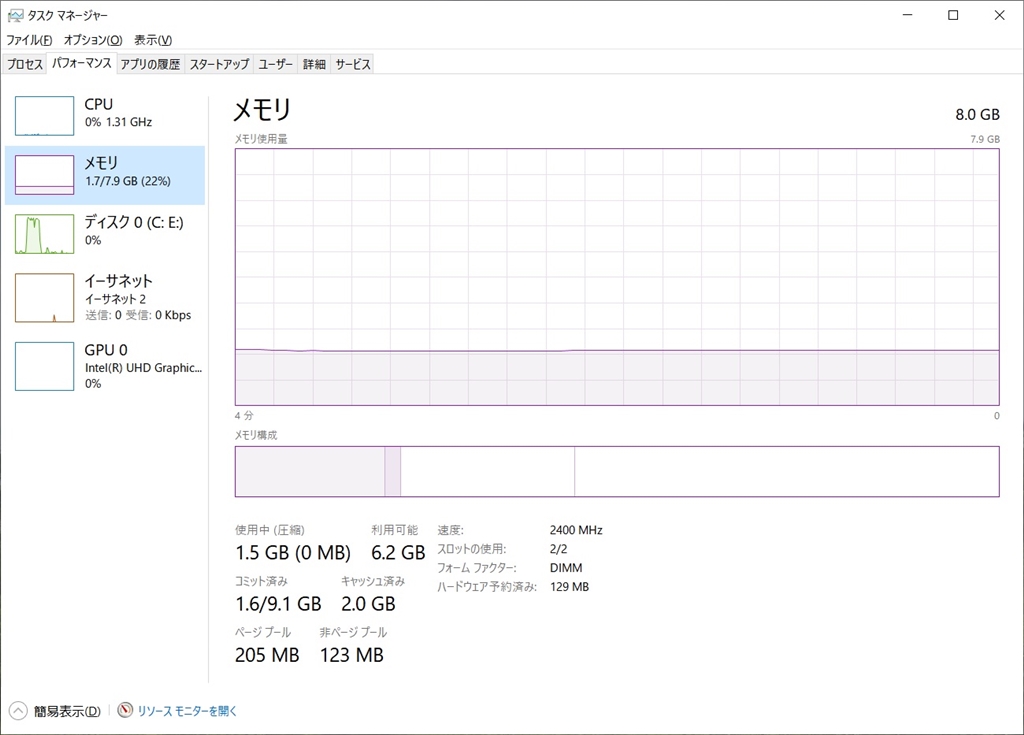Switch to the プロセス tab
The width and height of the screenshot is (1024, 735).
(x=25, y=64)
